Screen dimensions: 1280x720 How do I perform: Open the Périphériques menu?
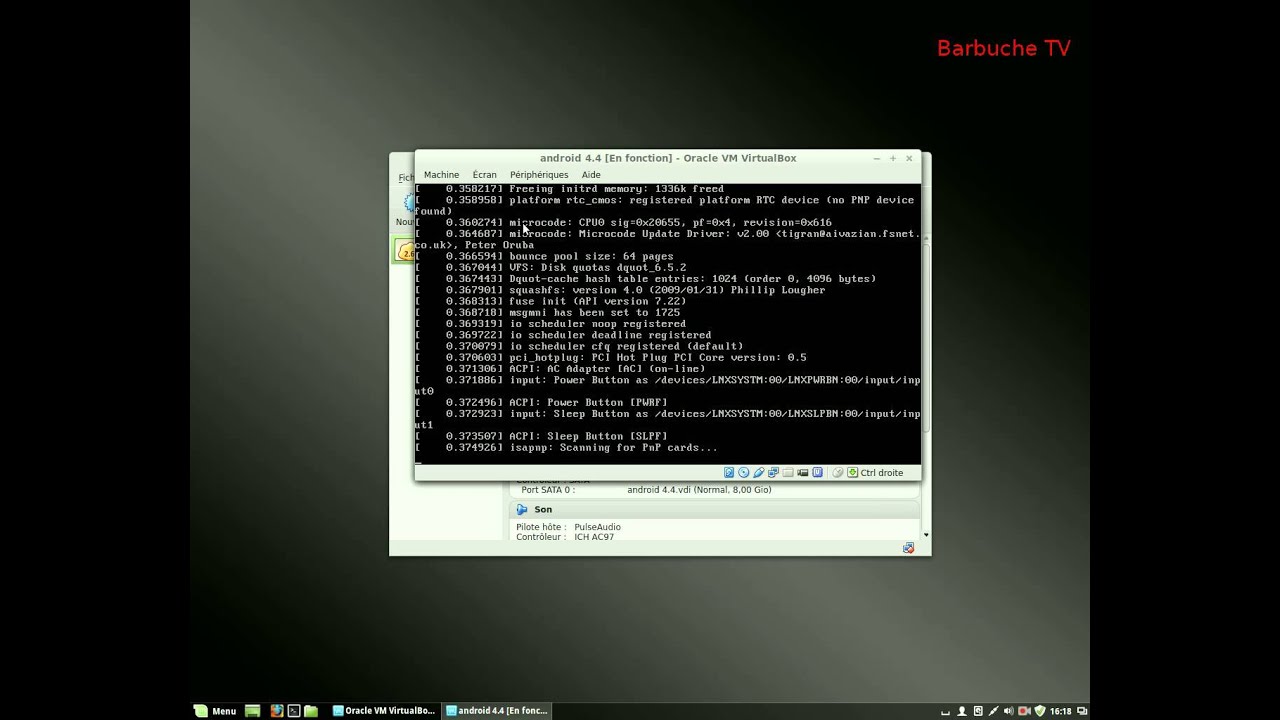tap(539, 175)
